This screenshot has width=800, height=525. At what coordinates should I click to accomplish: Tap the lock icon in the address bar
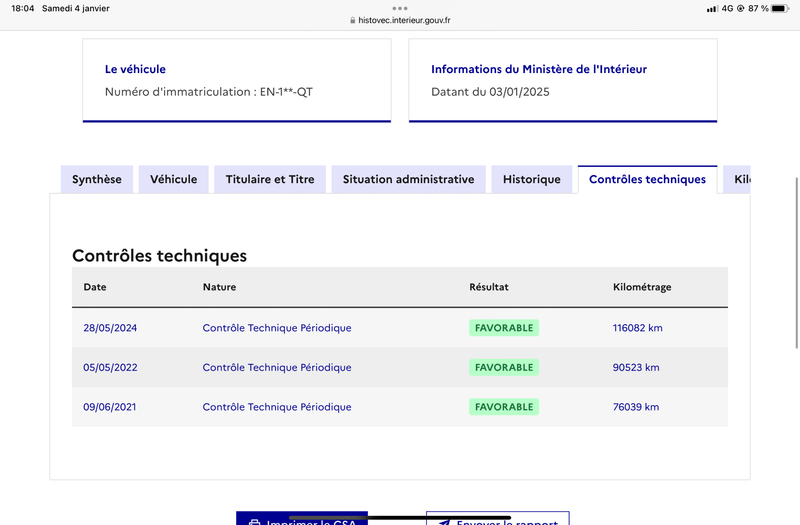[x=353, y=20]
